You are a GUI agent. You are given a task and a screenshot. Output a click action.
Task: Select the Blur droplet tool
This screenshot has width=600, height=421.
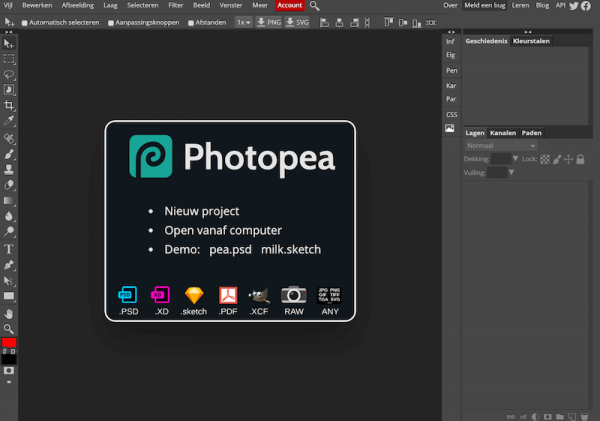(8, 216)
